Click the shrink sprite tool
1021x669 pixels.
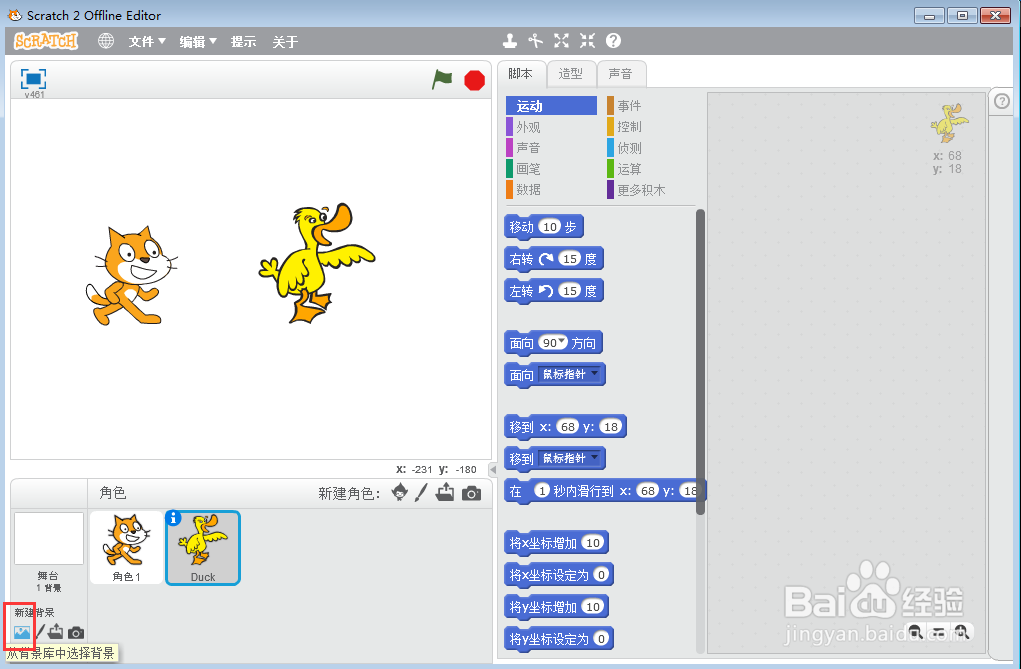(x=586, y=41)
